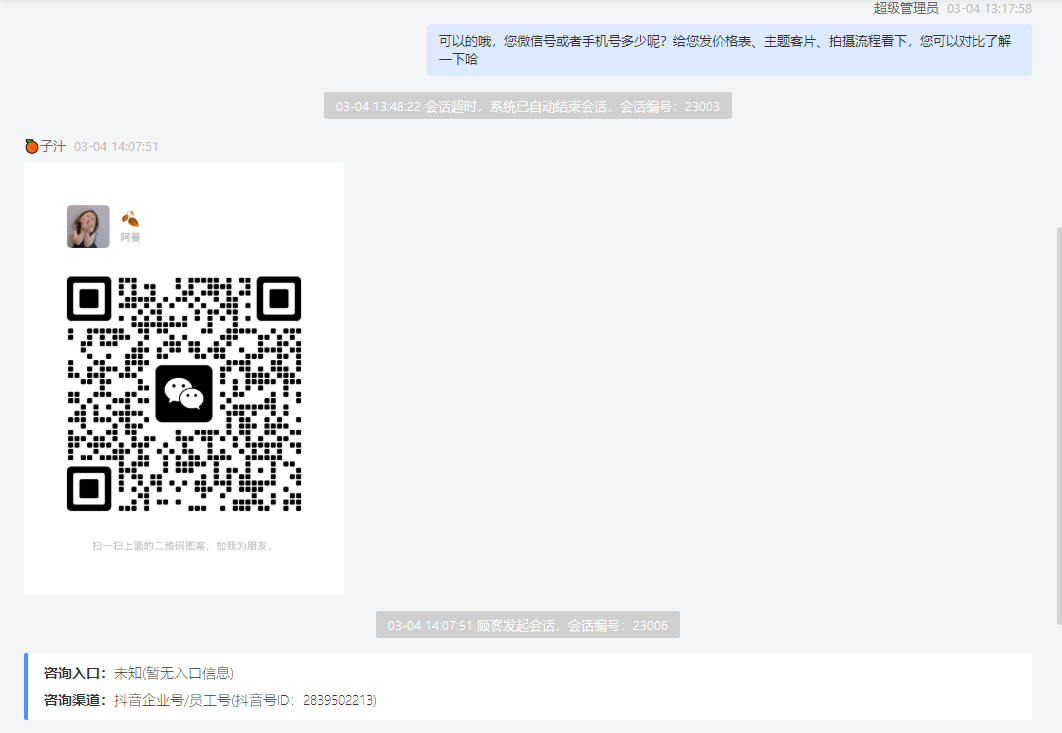Click timestamp 03-04 13:17:58
1062x733 pixels.
[x=989, y=8]
